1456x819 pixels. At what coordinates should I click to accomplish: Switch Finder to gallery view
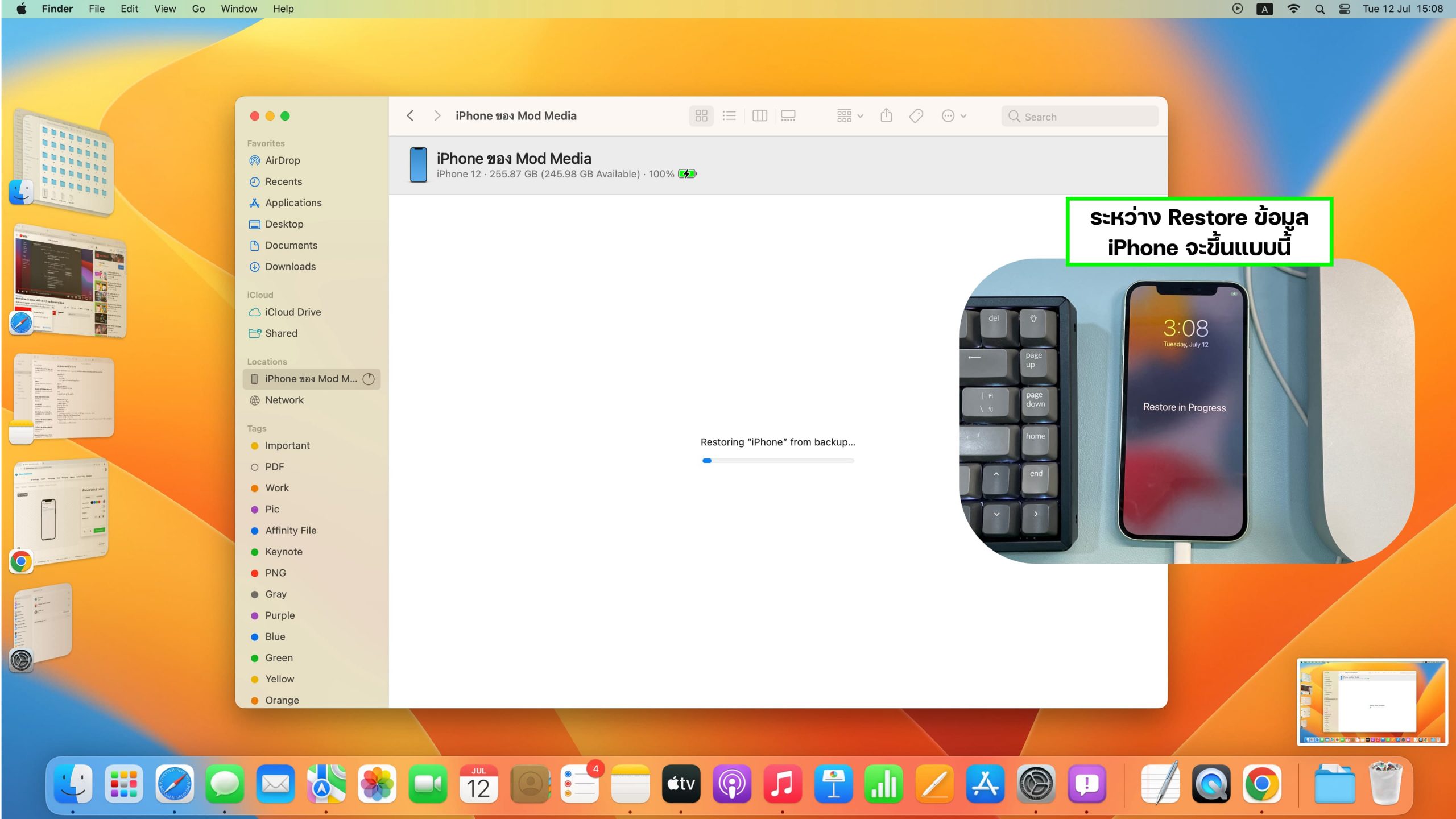pyautogui.click(x=788, y=116)
